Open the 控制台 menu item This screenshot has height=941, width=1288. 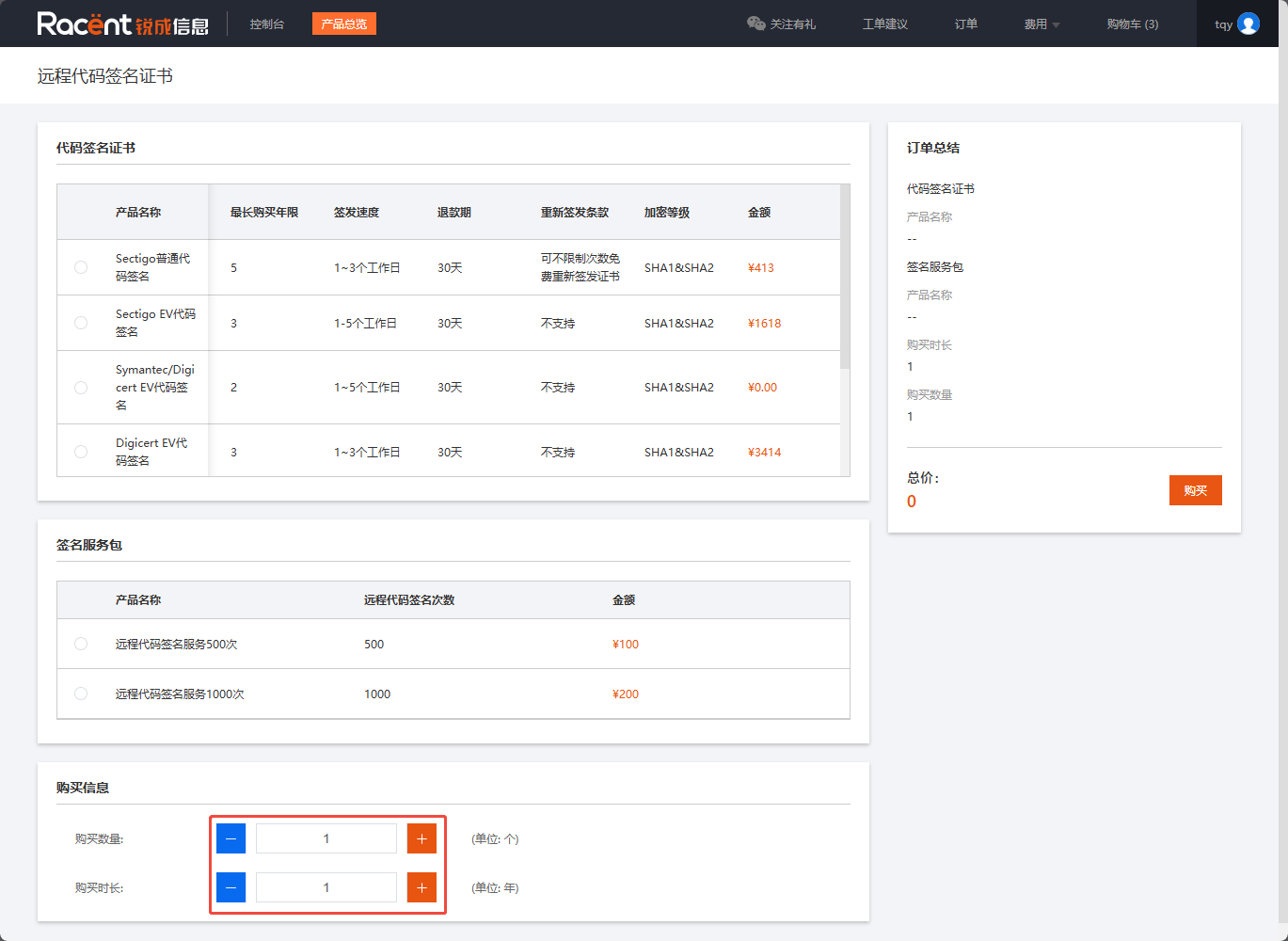[x=267, y=24]
